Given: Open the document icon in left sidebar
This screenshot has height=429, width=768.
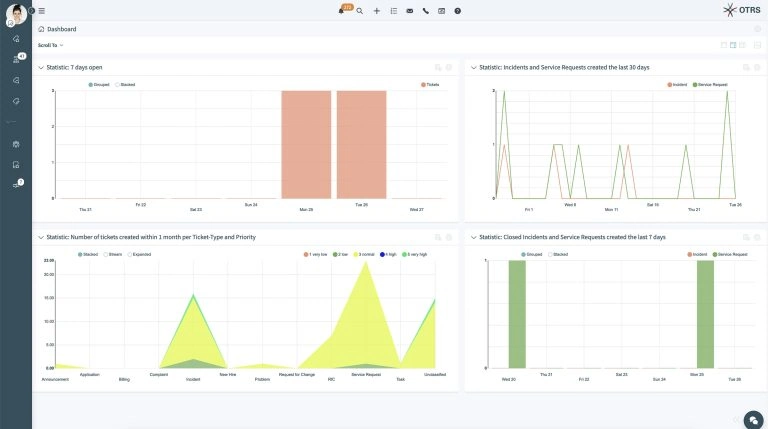Looking at the screenshot, I should pos(16,165).
